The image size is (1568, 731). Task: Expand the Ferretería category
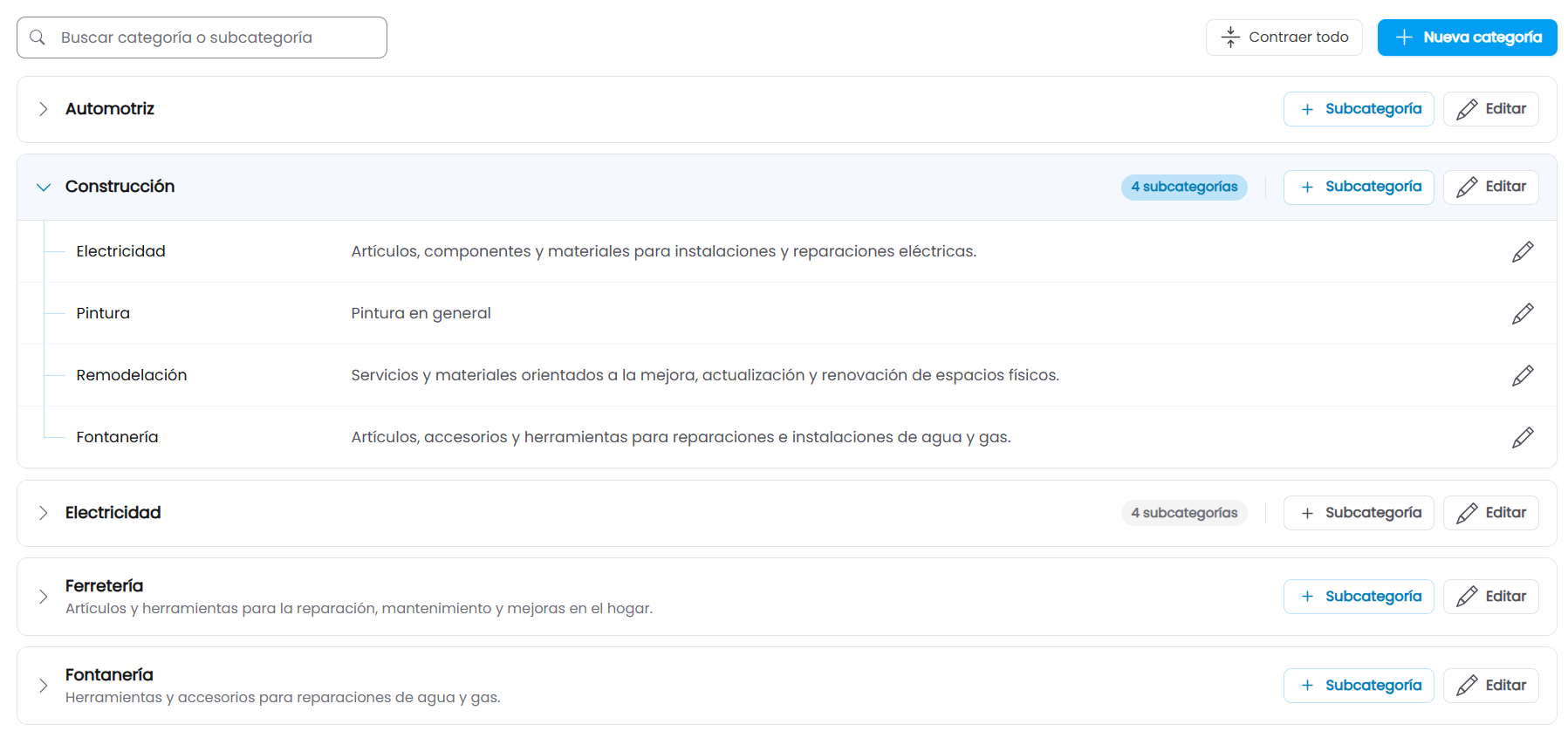[x=43, y=597]
